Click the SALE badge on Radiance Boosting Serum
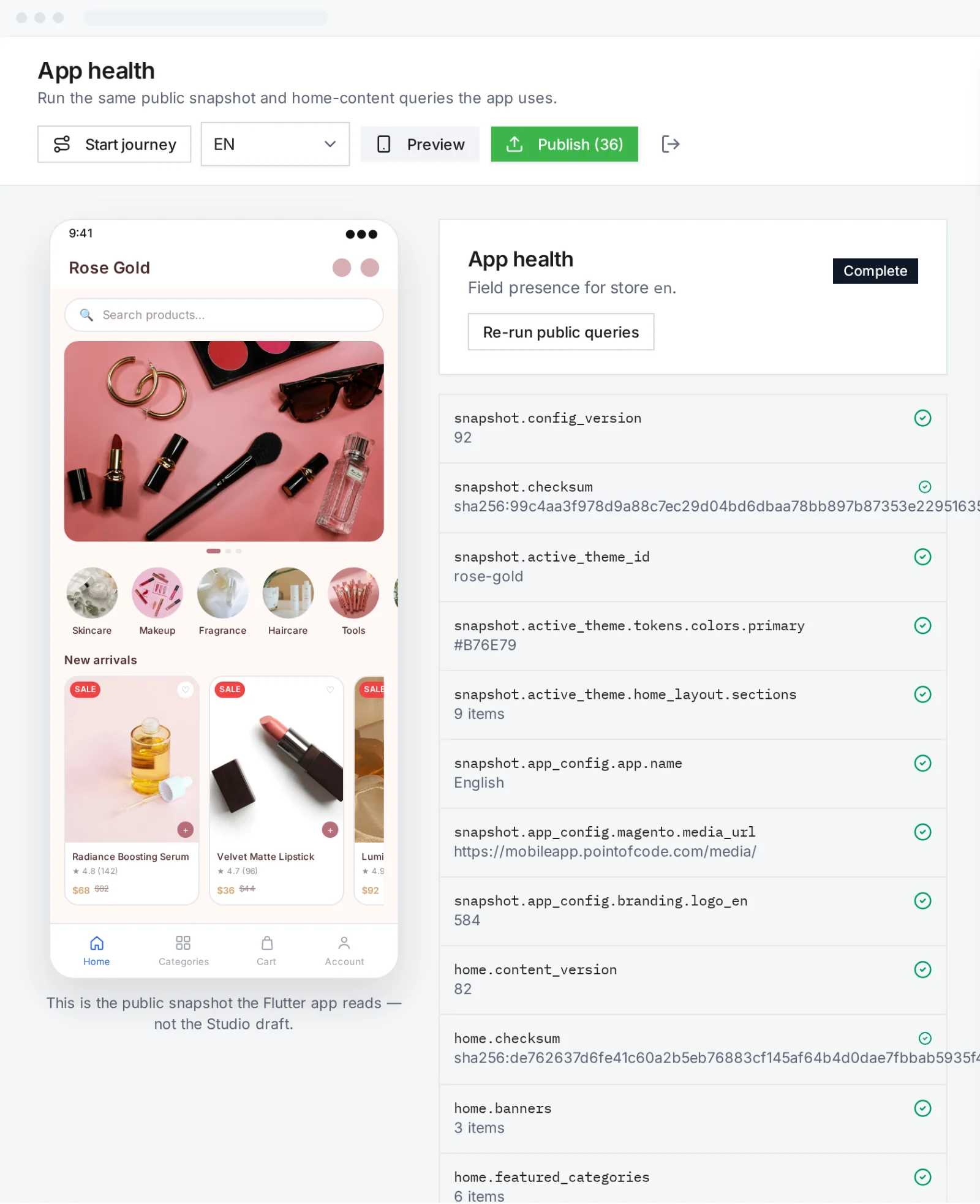980x1204 pixels. point(85,690)
